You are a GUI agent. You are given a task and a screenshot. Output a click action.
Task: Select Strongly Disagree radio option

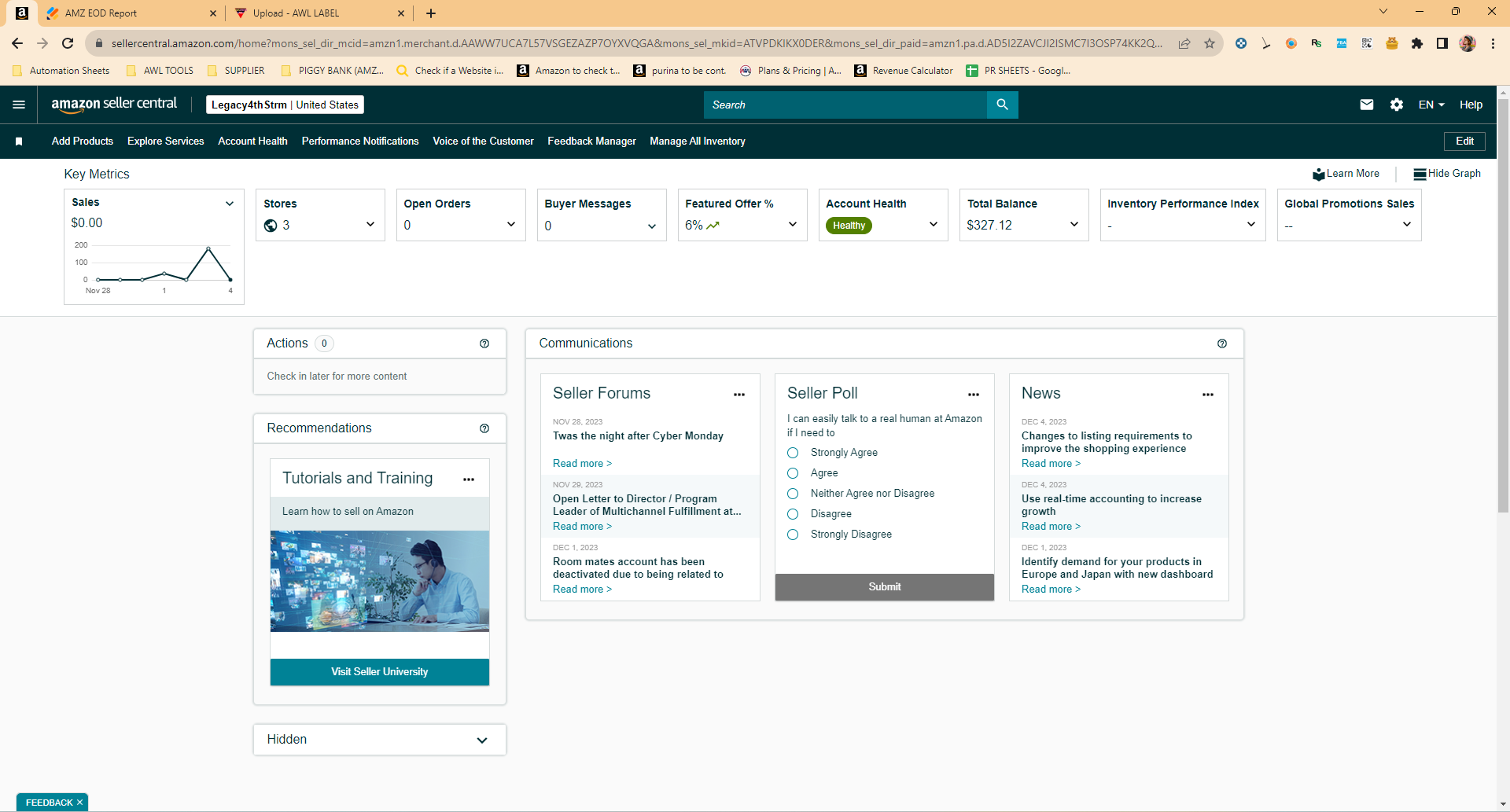coord(793,535)
